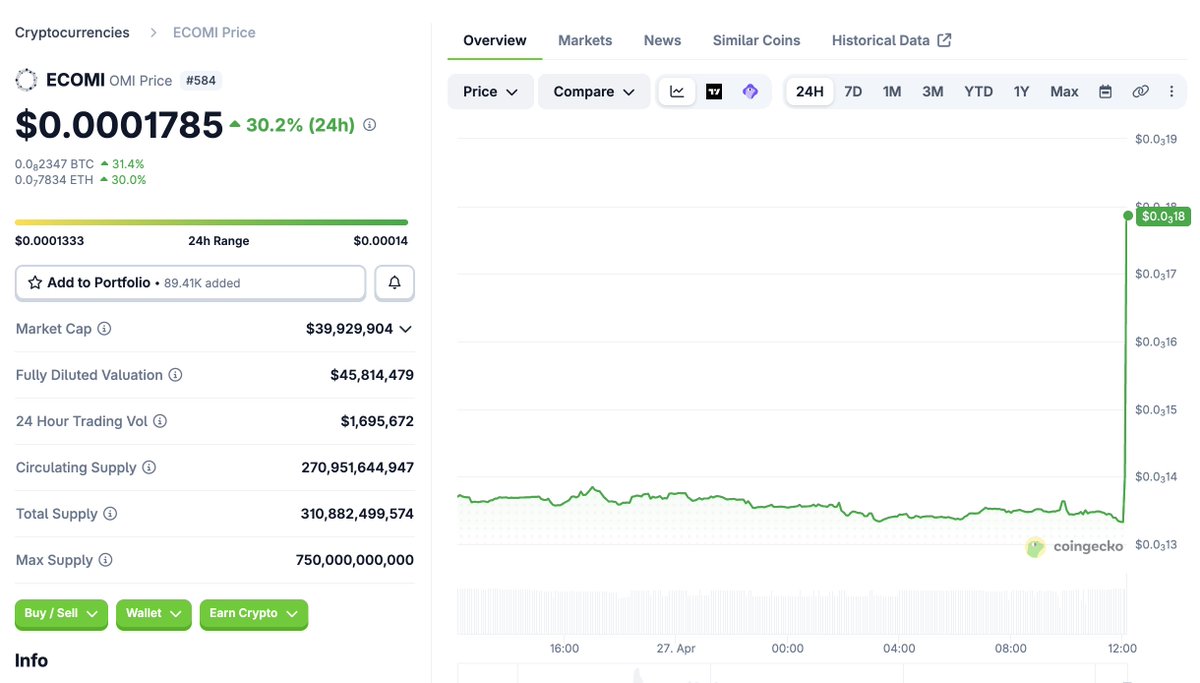Click the 24h Range progress bar

click(x=211, y=222)
